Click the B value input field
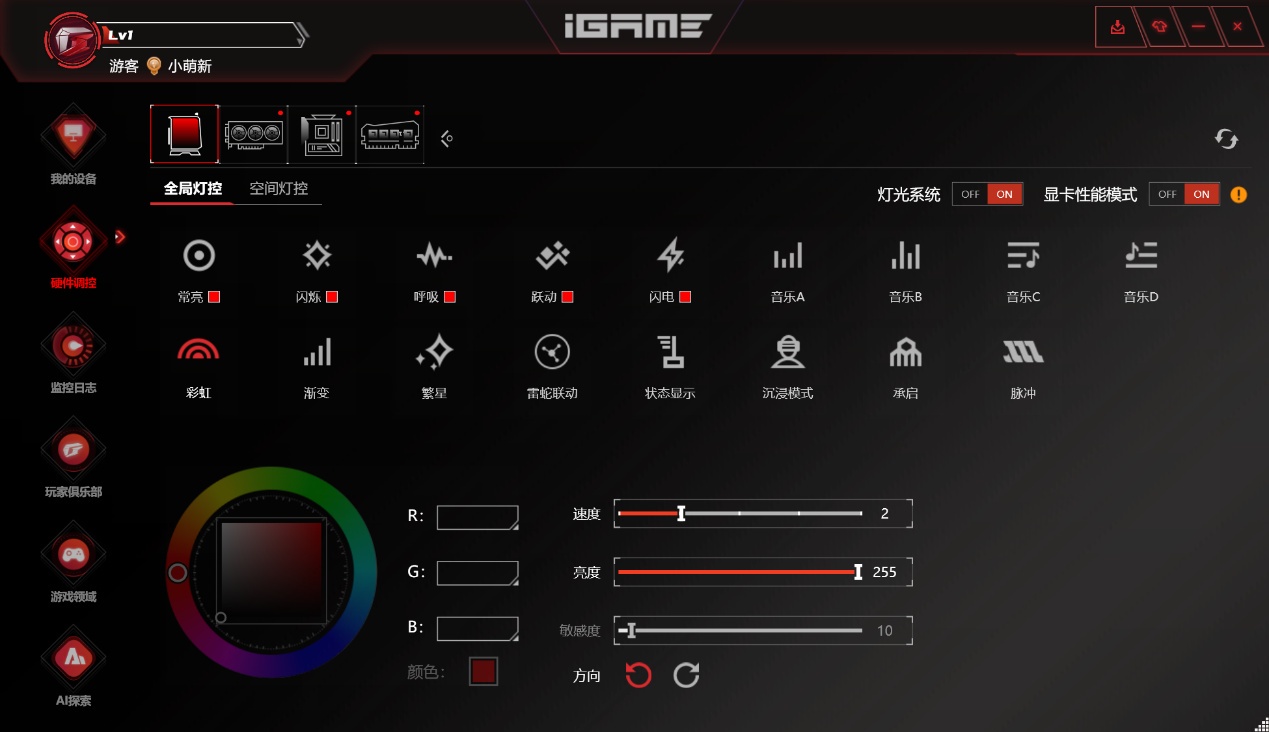Screen dimensions: 1269x732 point(477,628)
